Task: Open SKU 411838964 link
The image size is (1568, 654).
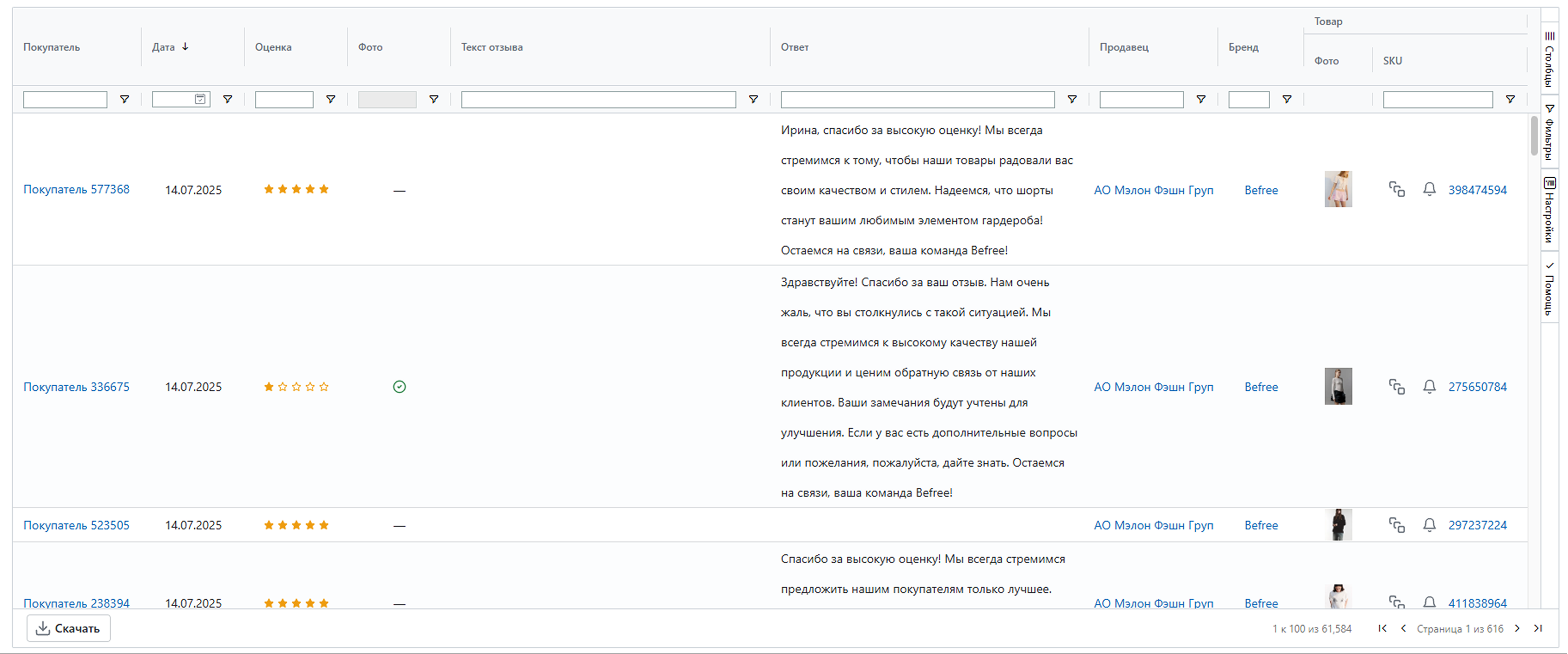Action: (1477, 603)
